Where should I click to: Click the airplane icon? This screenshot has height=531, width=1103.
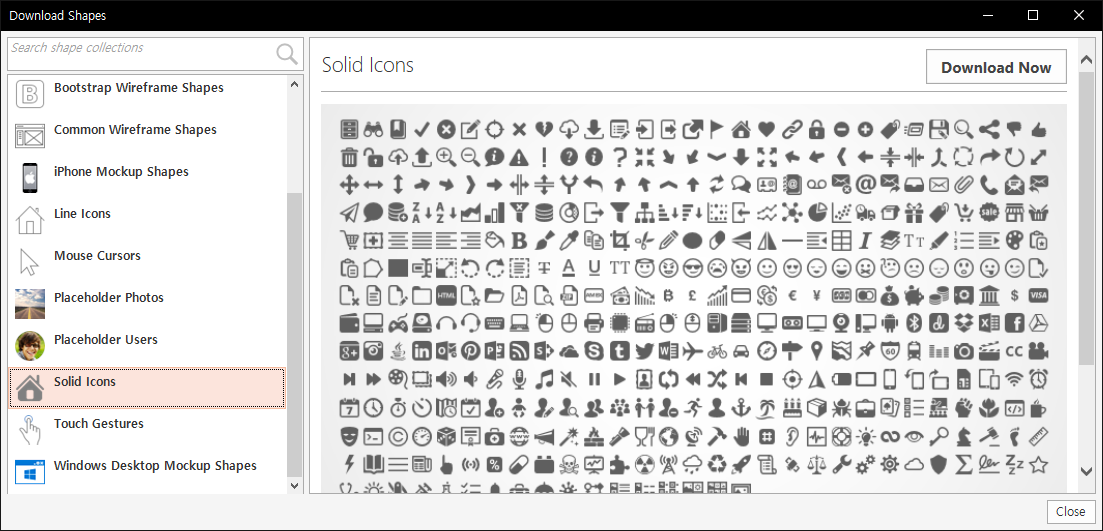(x=693, y=351)
